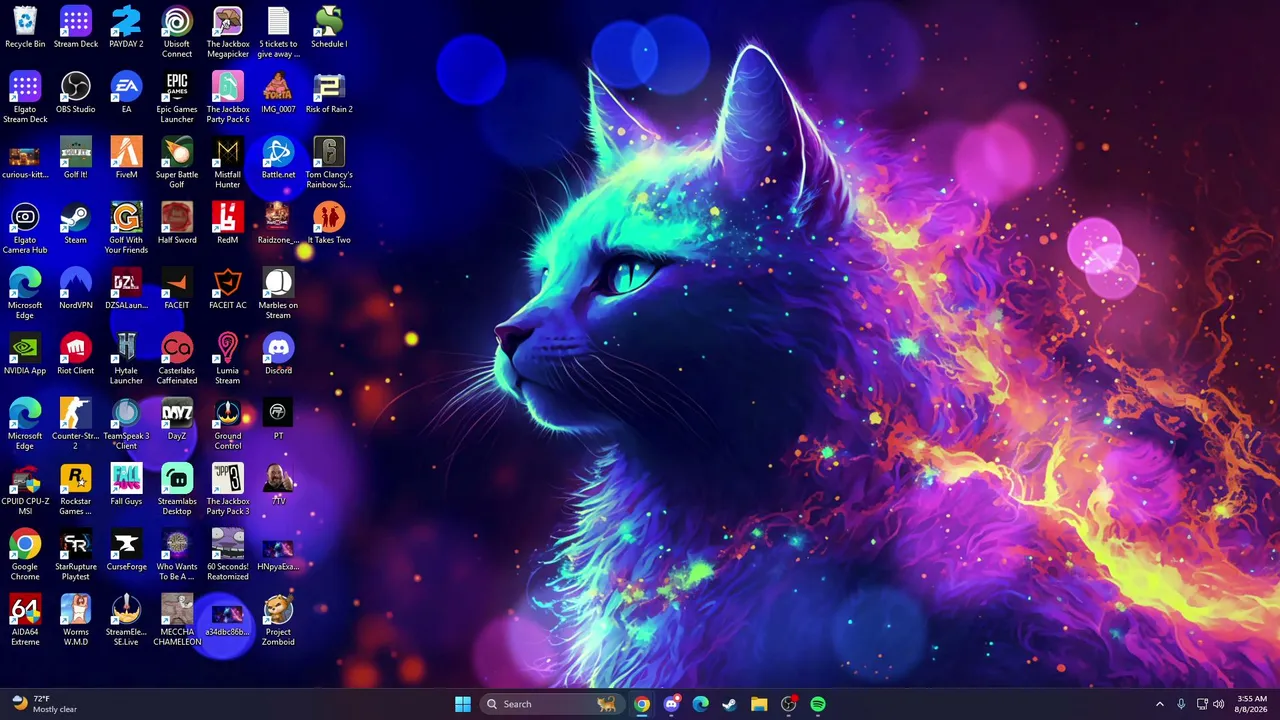Select the Counter-Strike 2 shortcut
The height and width of the screenshot is (720, 1280).
click(x=76, y=424)
